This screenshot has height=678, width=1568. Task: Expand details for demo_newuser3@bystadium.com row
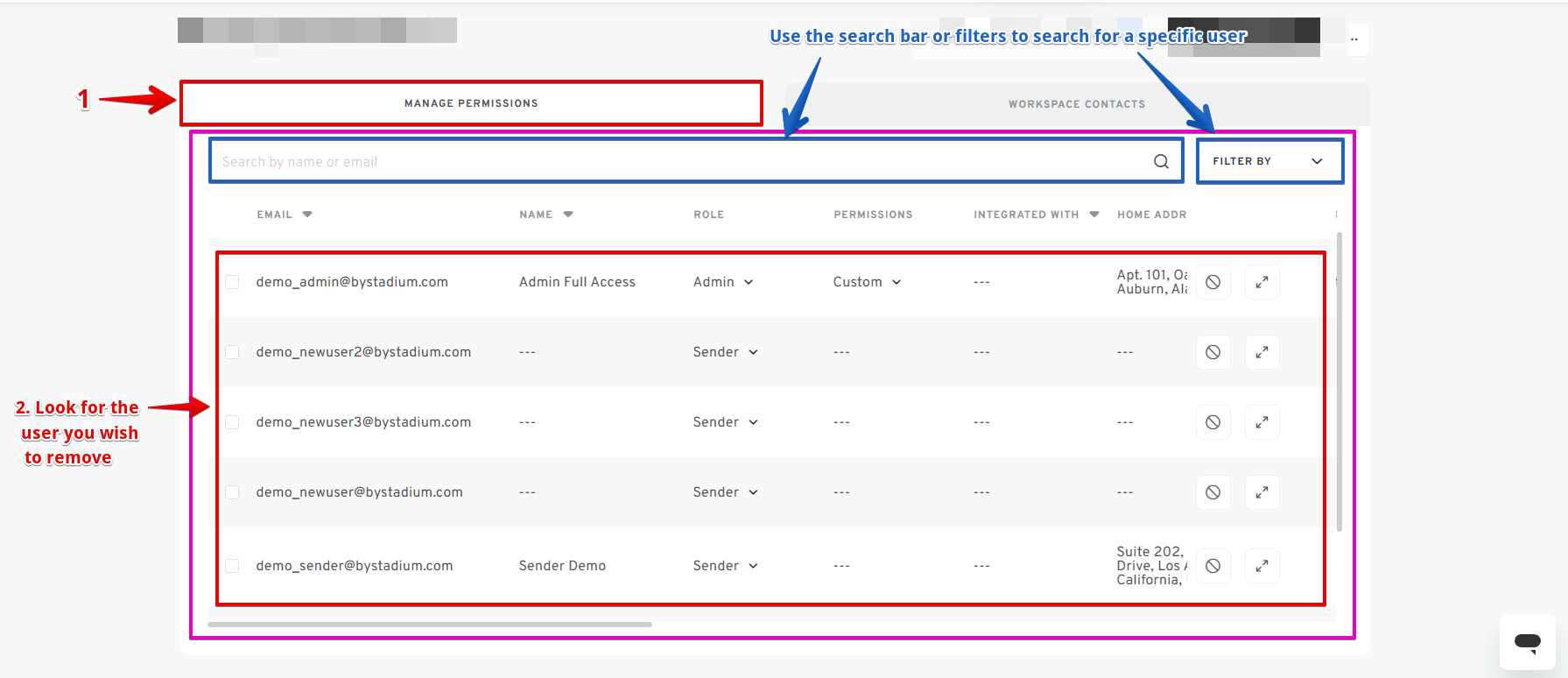1262,422
